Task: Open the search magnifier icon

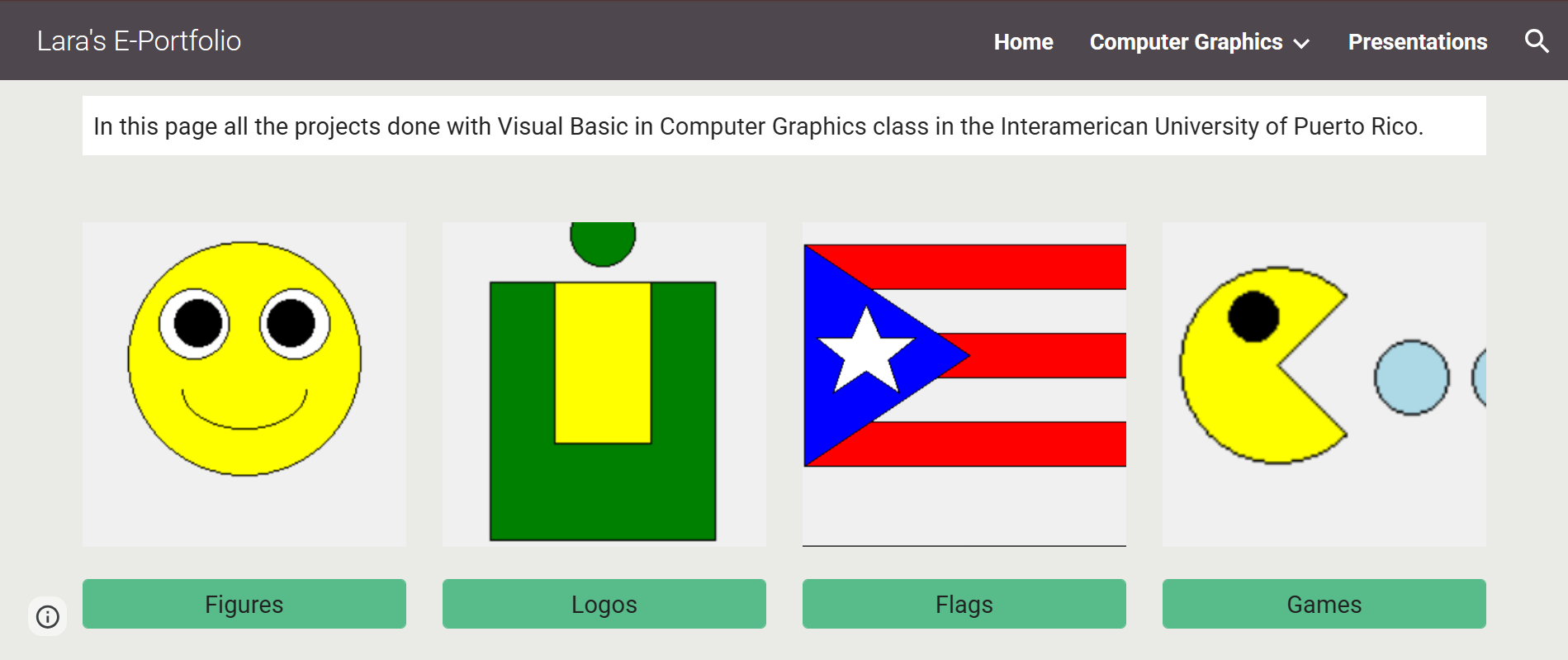Action: click(1536, 41)
